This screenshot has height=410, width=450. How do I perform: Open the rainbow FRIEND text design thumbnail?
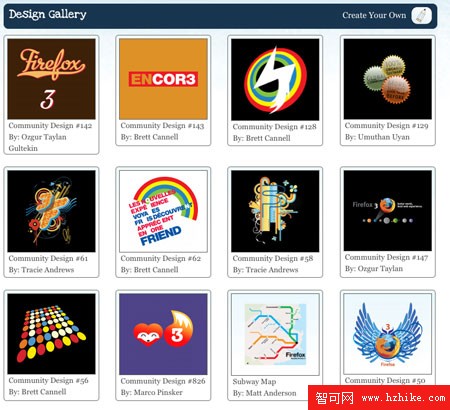tap(163, 211)
